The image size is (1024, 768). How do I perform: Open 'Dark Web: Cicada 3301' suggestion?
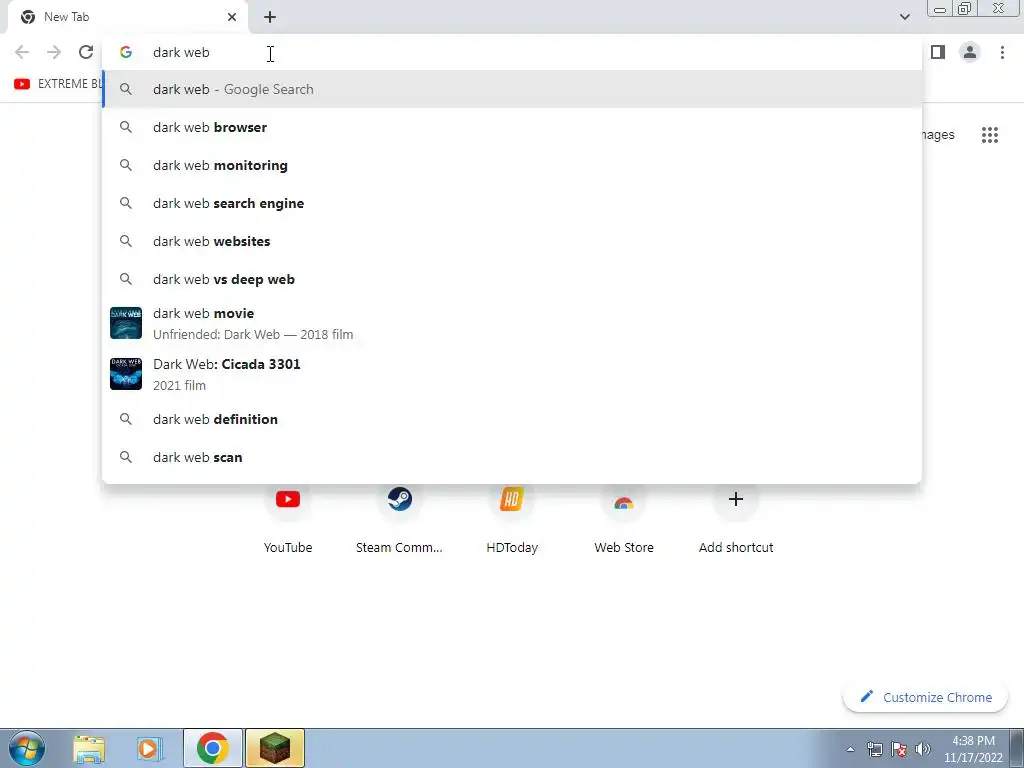512,374
